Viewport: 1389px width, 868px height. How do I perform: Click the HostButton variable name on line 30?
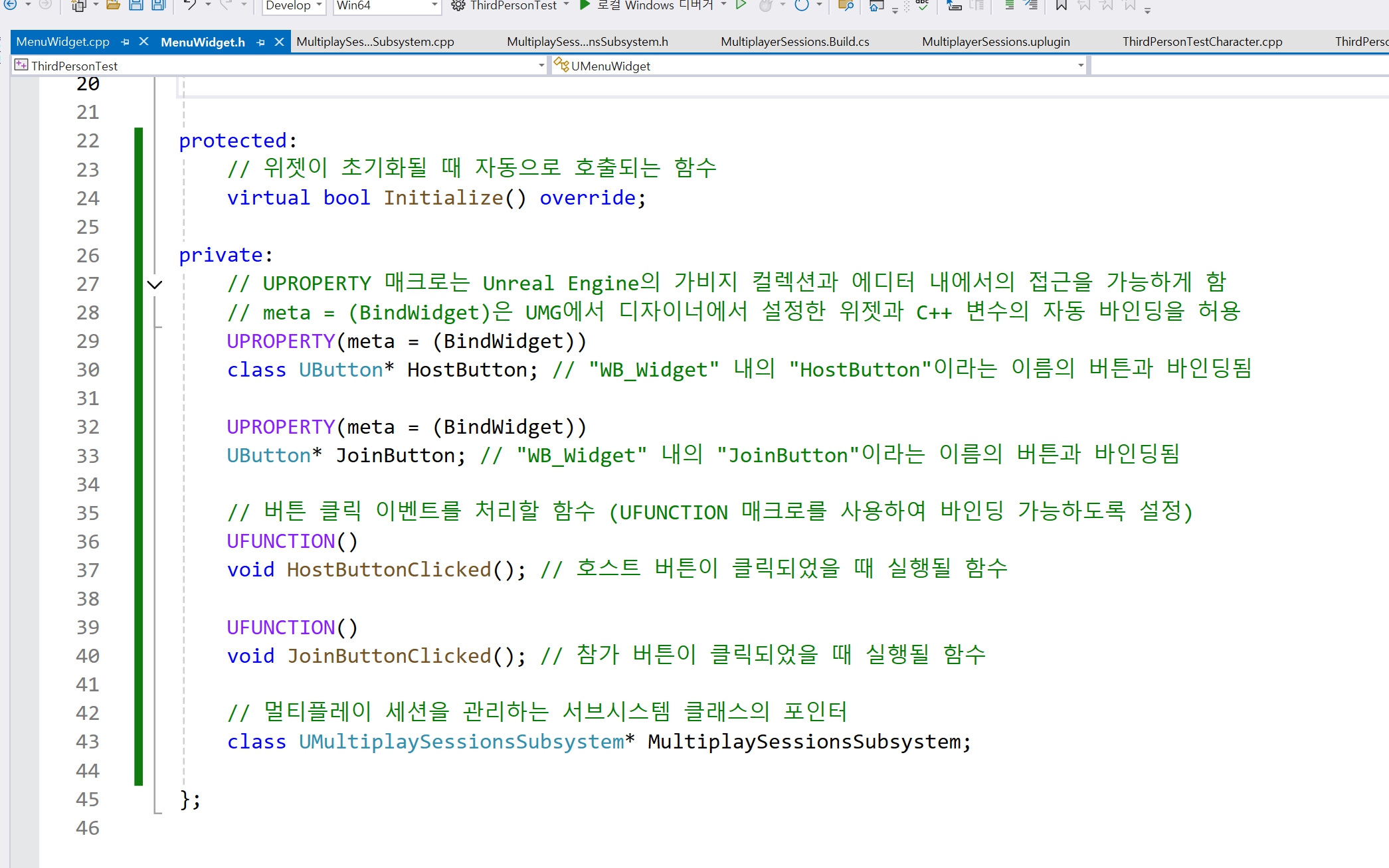(x=468, y=370)
